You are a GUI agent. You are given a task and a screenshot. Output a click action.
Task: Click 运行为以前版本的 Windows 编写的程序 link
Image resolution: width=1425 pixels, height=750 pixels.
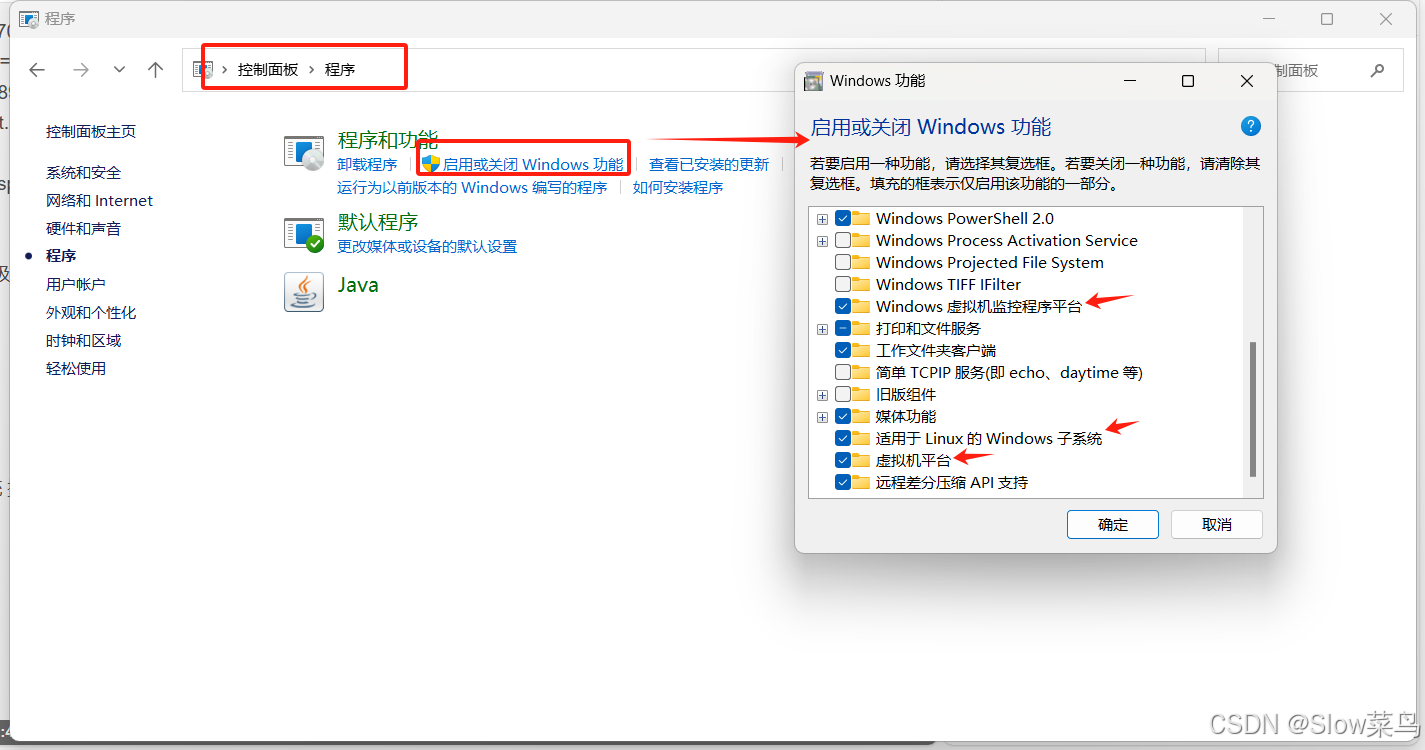pos(472,187)
